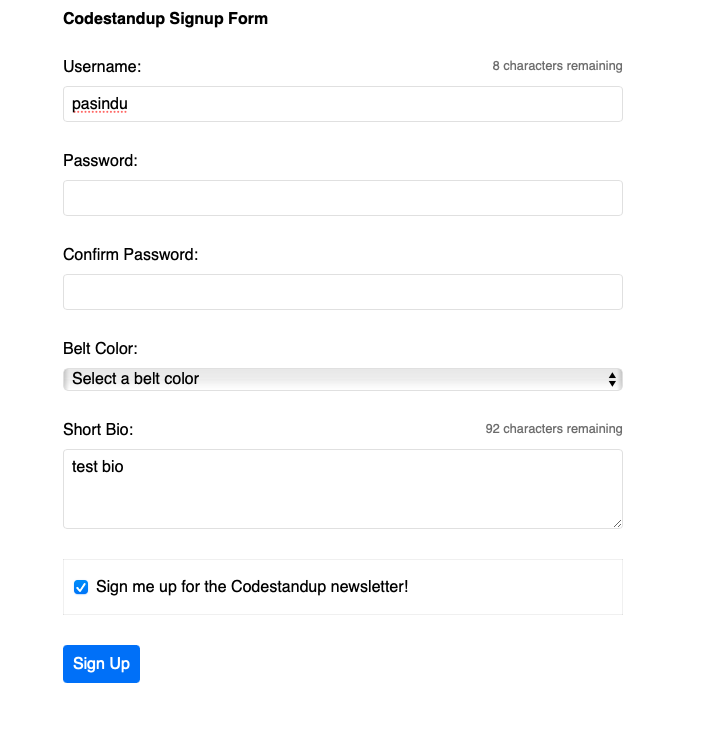Click the Username input field

[x=342, y=104]
